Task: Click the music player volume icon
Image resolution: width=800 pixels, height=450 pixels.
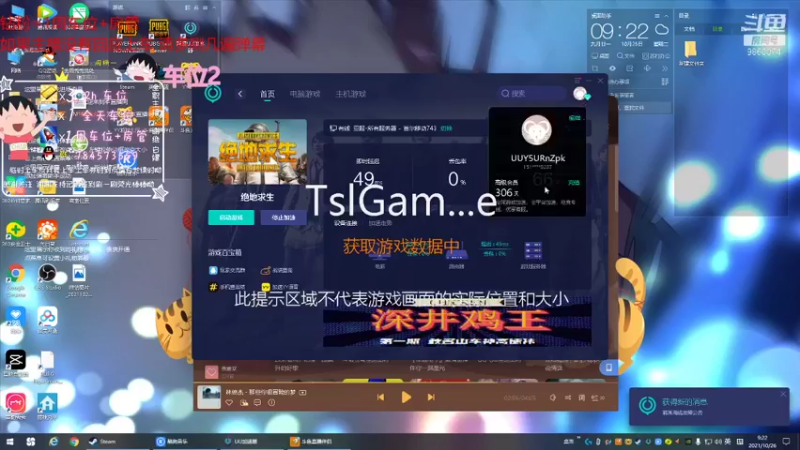Action: (553, 397)
